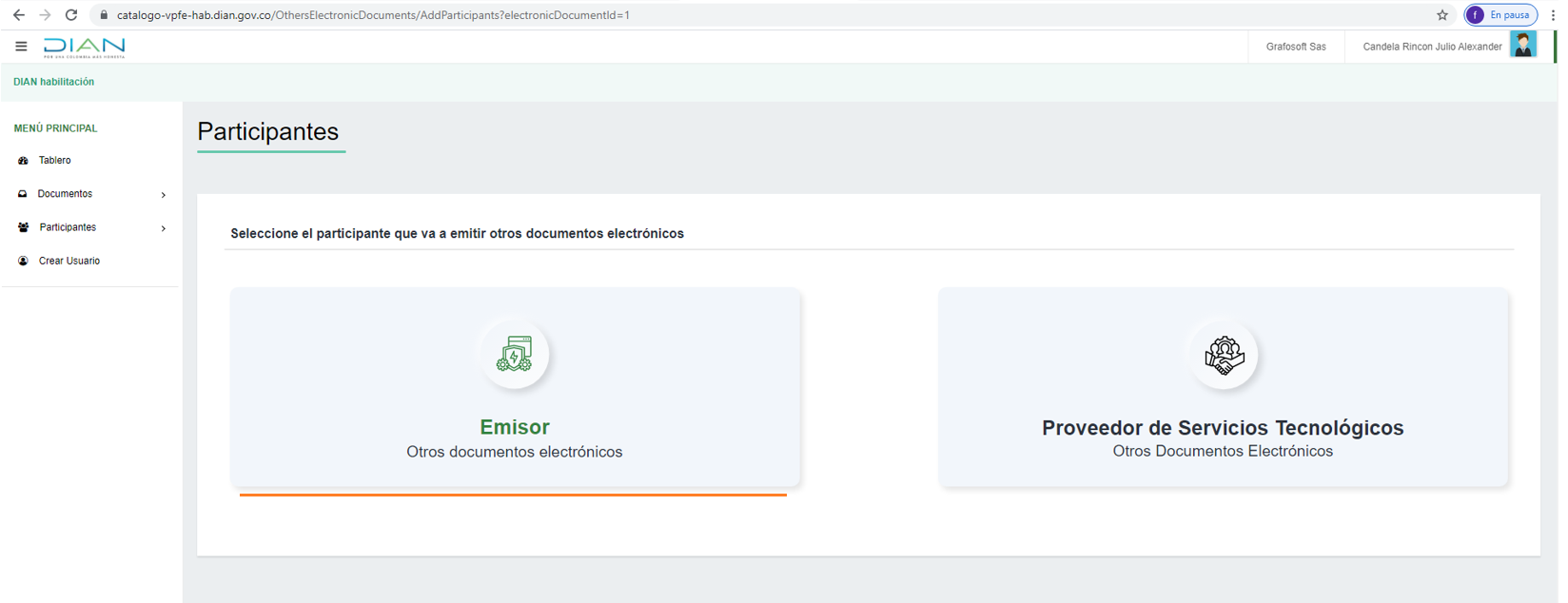Open the browser three-dot menu
1568x603 pixels.
tap(1553, 15)
